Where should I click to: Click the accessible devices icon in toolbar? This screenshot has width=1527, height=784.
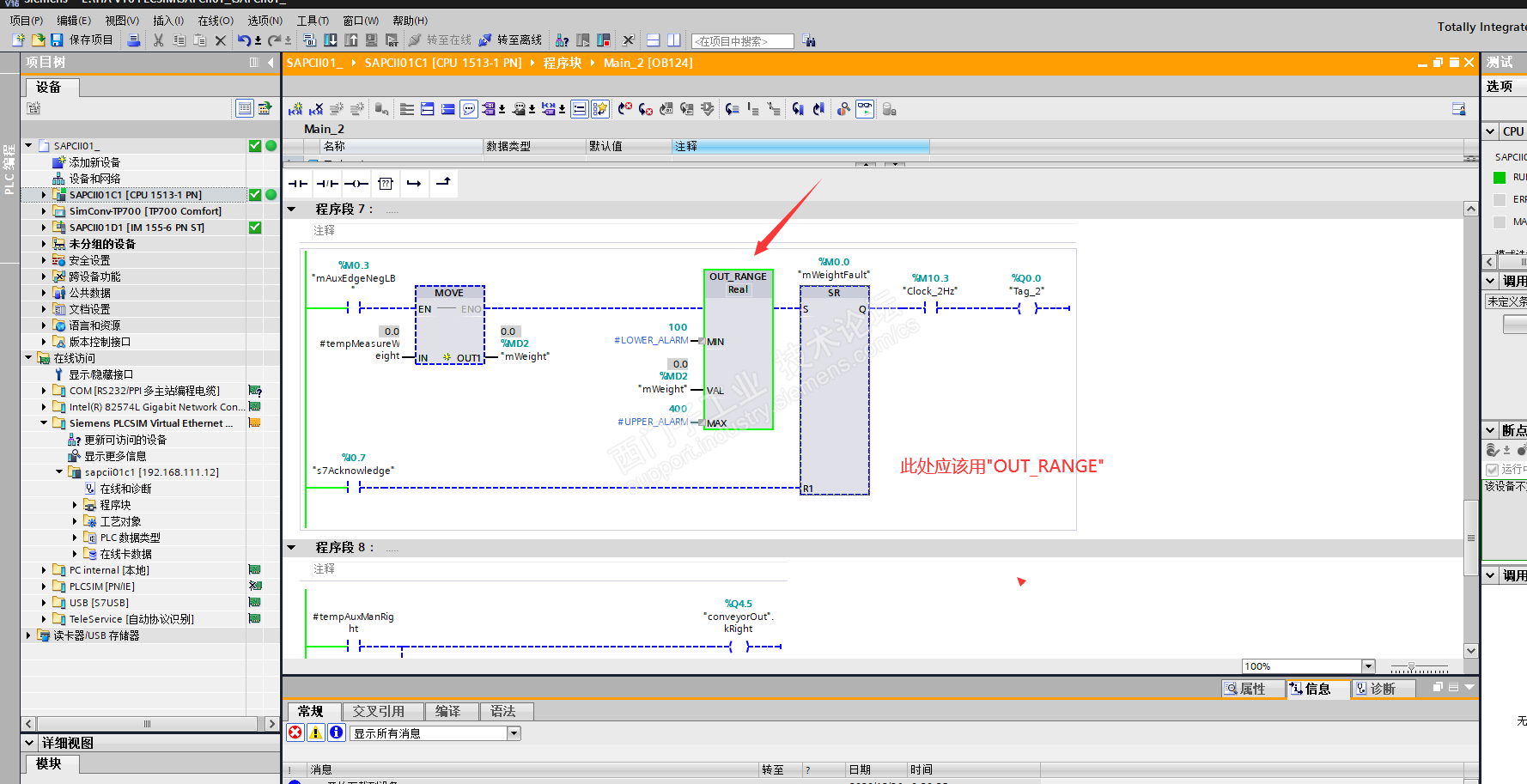(x=563, y=40)
